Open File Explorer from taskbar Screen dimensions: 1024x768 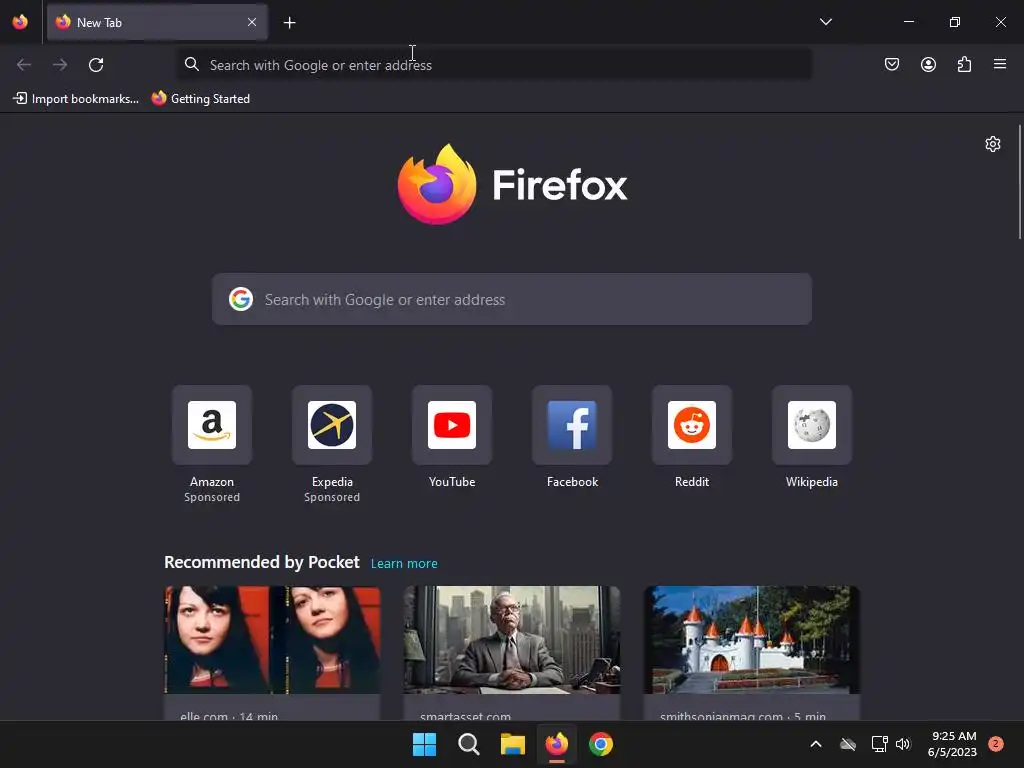tap(513, 744)
